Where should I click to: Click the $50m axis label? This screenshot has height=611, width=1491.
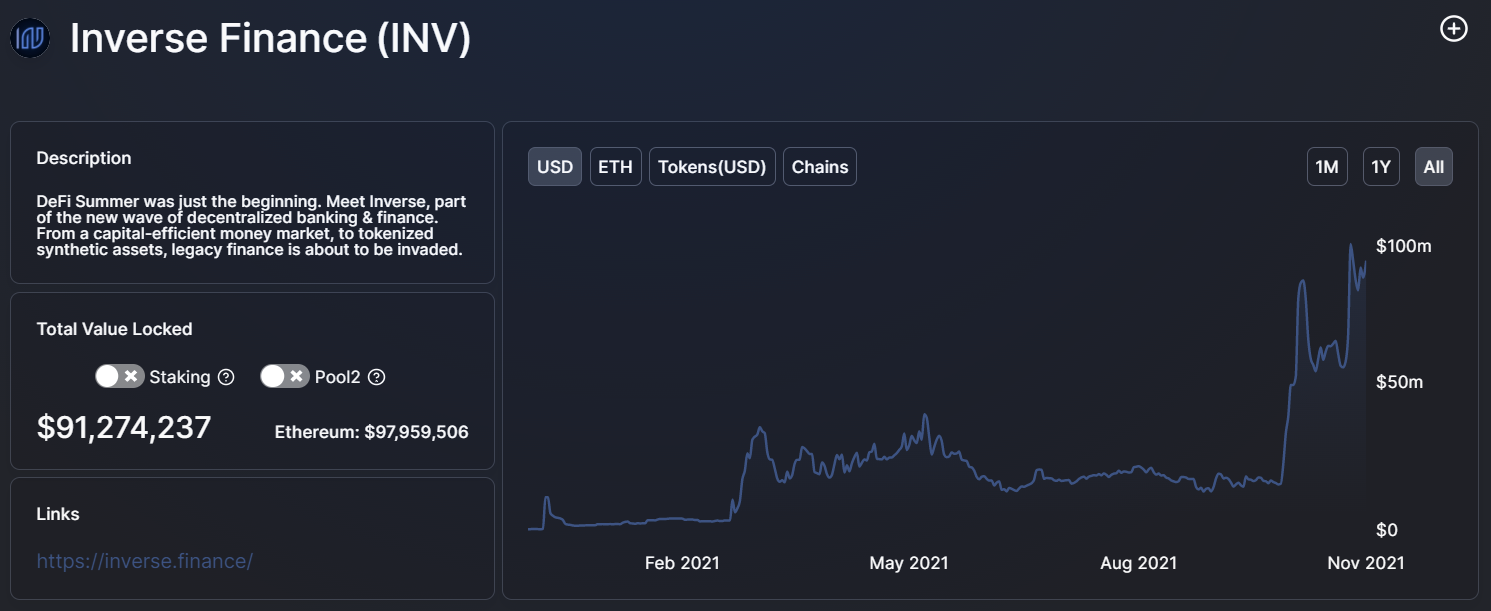click(1400, 382)
